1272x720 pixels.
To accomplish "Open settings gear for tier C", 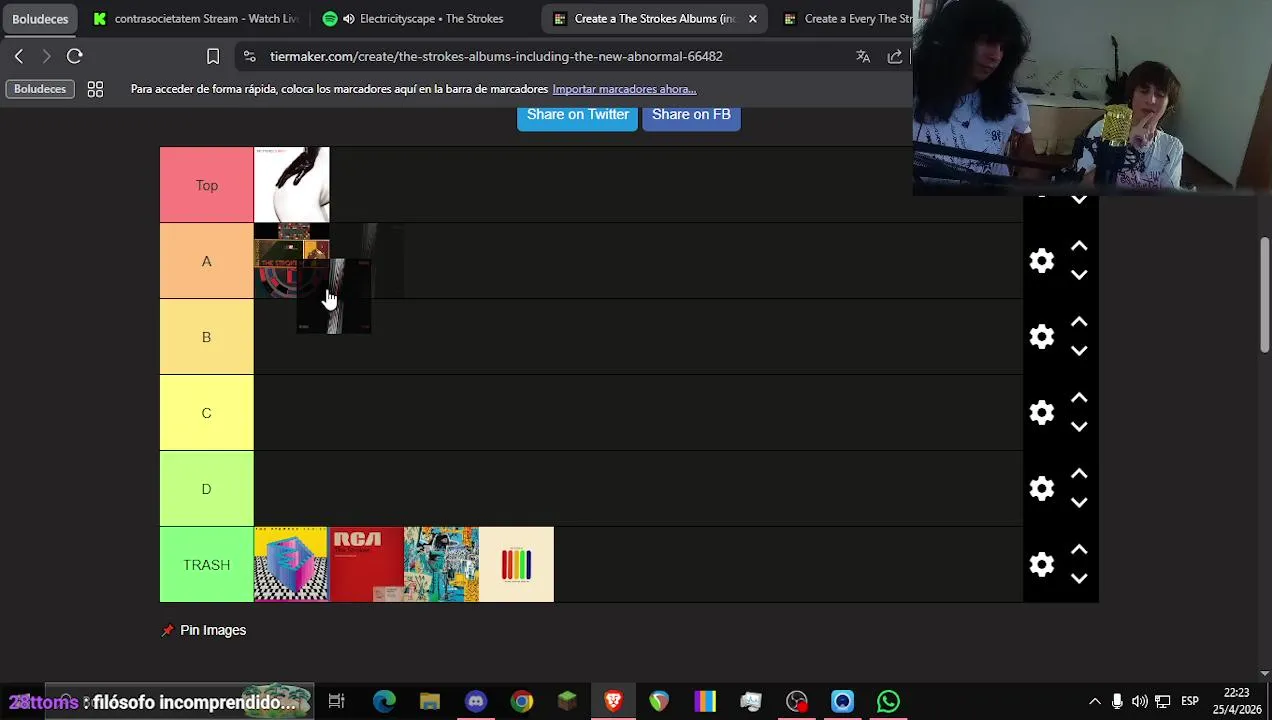I will click(x=1042, y=413).
